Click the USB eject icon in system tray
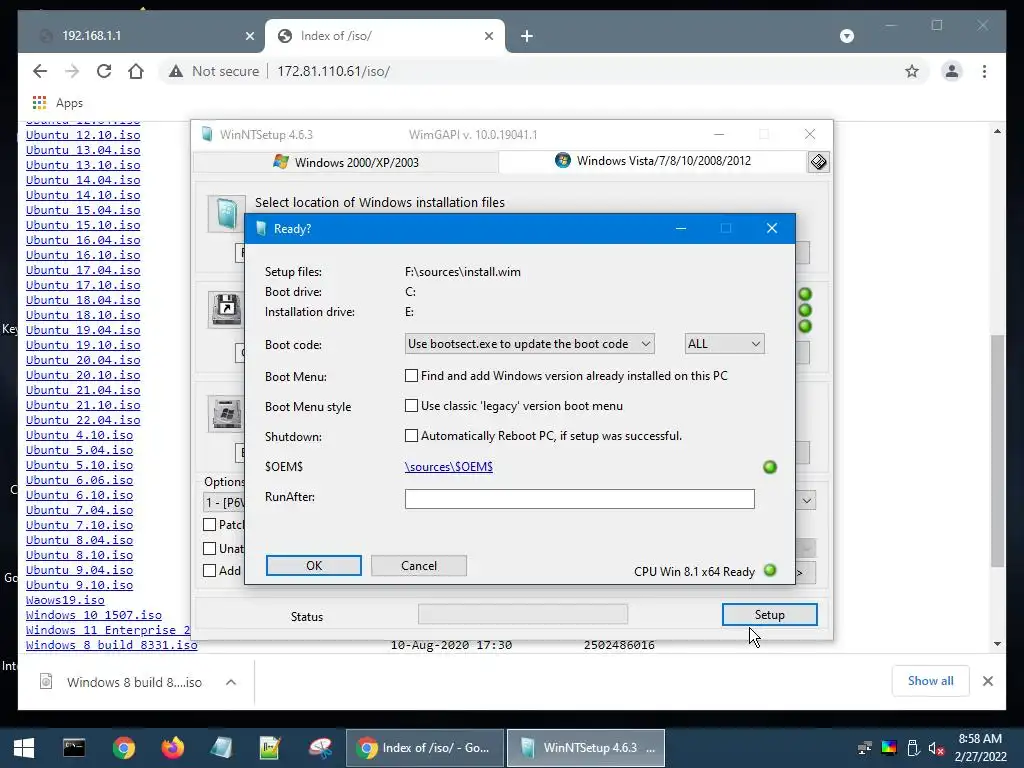This screenshot has width=1024, height=768. click(913, 748)
